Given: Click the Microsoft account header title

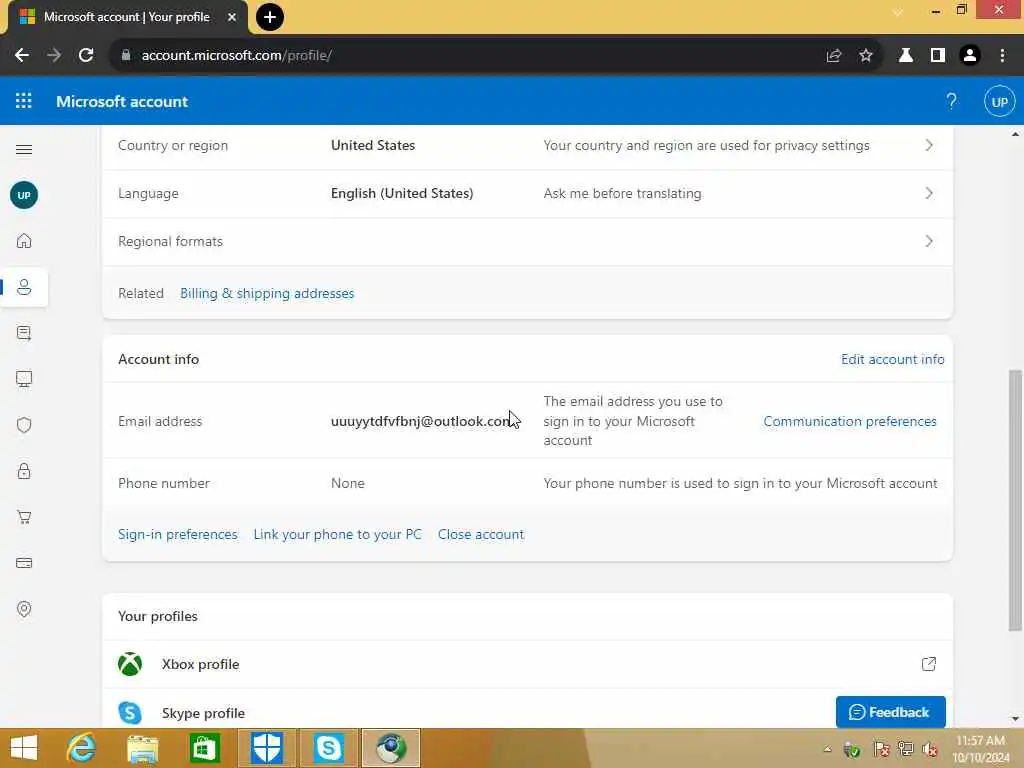Looking at the screenshot, I should tap(122, 101).
